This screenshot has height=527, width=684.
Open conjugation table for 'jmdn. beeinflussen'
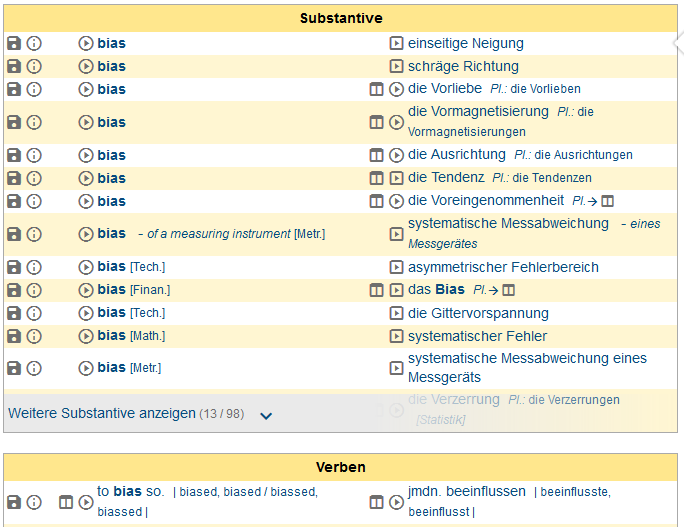coord(376,502)
